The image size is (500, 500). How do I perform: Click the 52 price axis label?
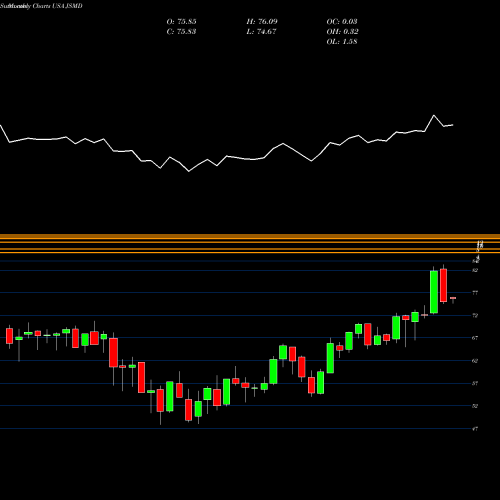pos(475,406)
